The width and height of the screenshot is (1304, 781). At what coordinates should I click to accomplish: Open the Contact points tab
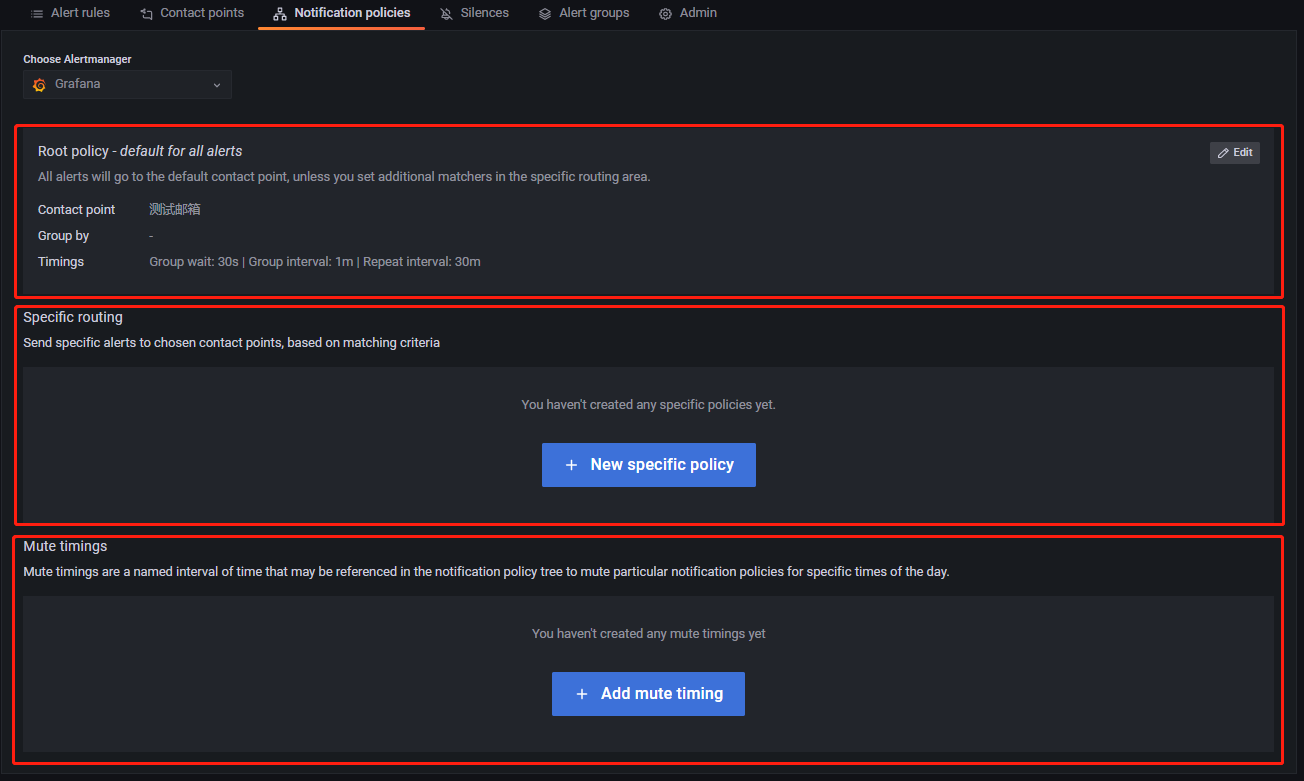coord(202,13)
